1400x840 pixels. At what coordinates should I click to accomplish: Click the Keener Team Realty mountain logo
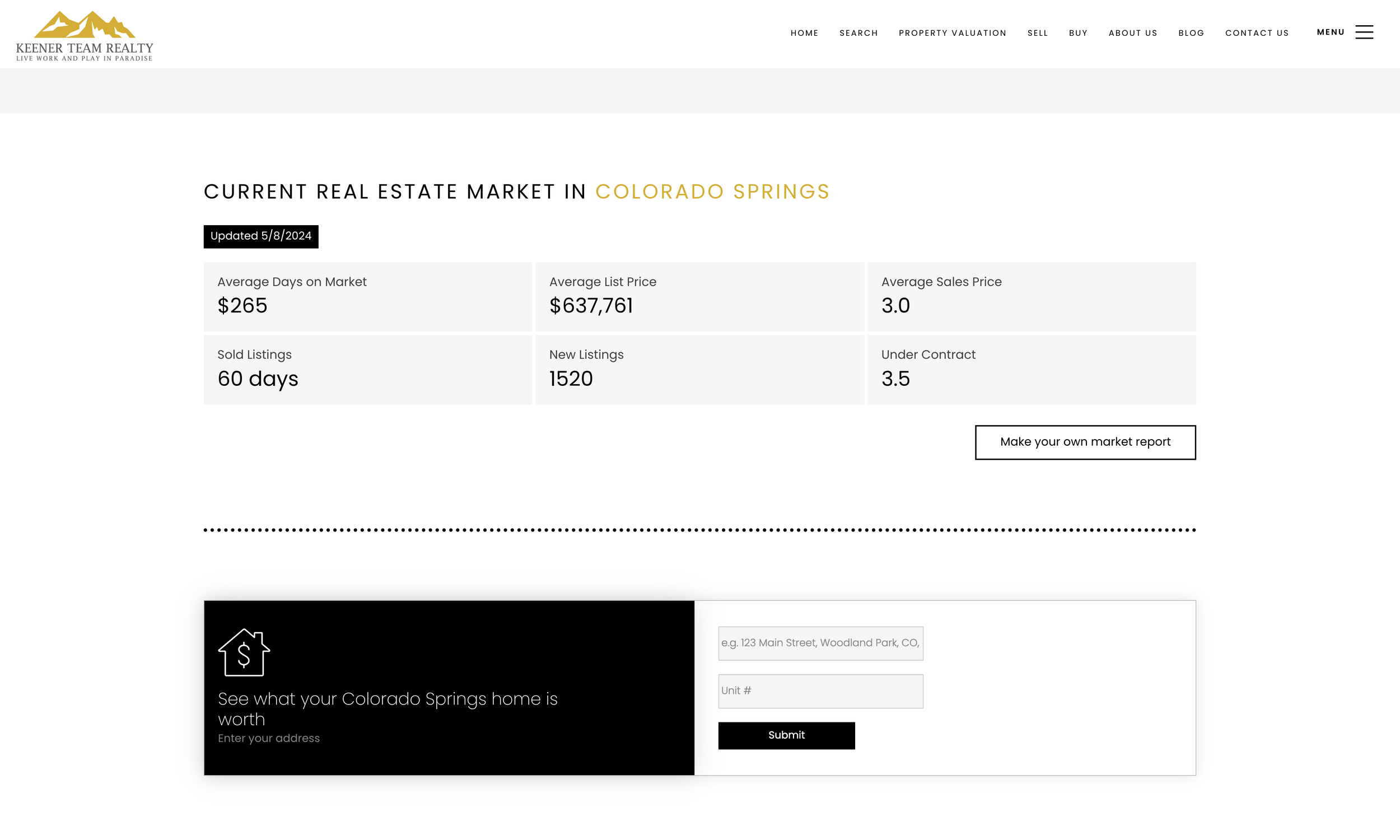(x=85, y=36)
